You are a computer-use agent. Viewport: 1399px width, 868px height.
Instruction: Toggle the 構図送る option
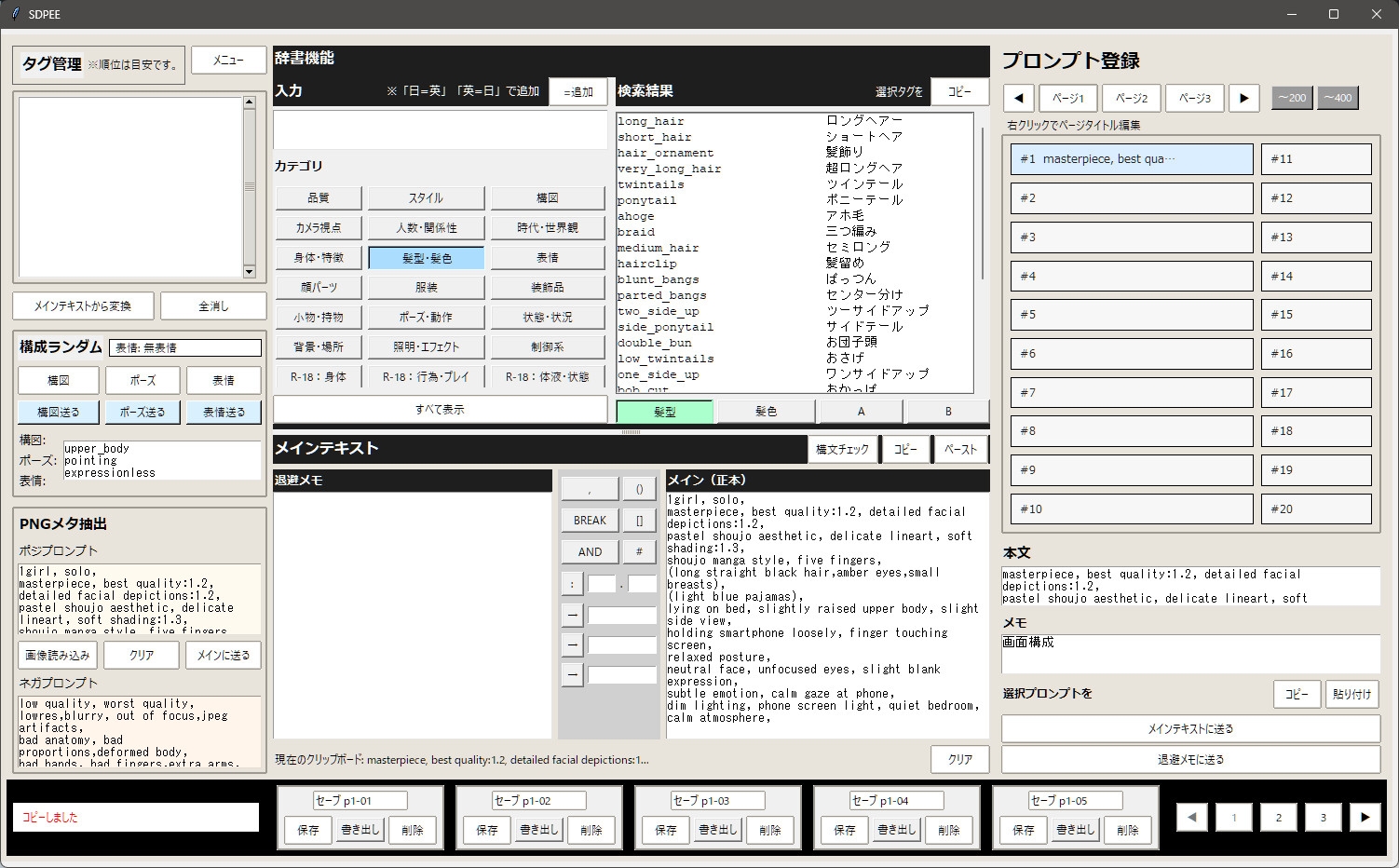click(x=58, y=412)
